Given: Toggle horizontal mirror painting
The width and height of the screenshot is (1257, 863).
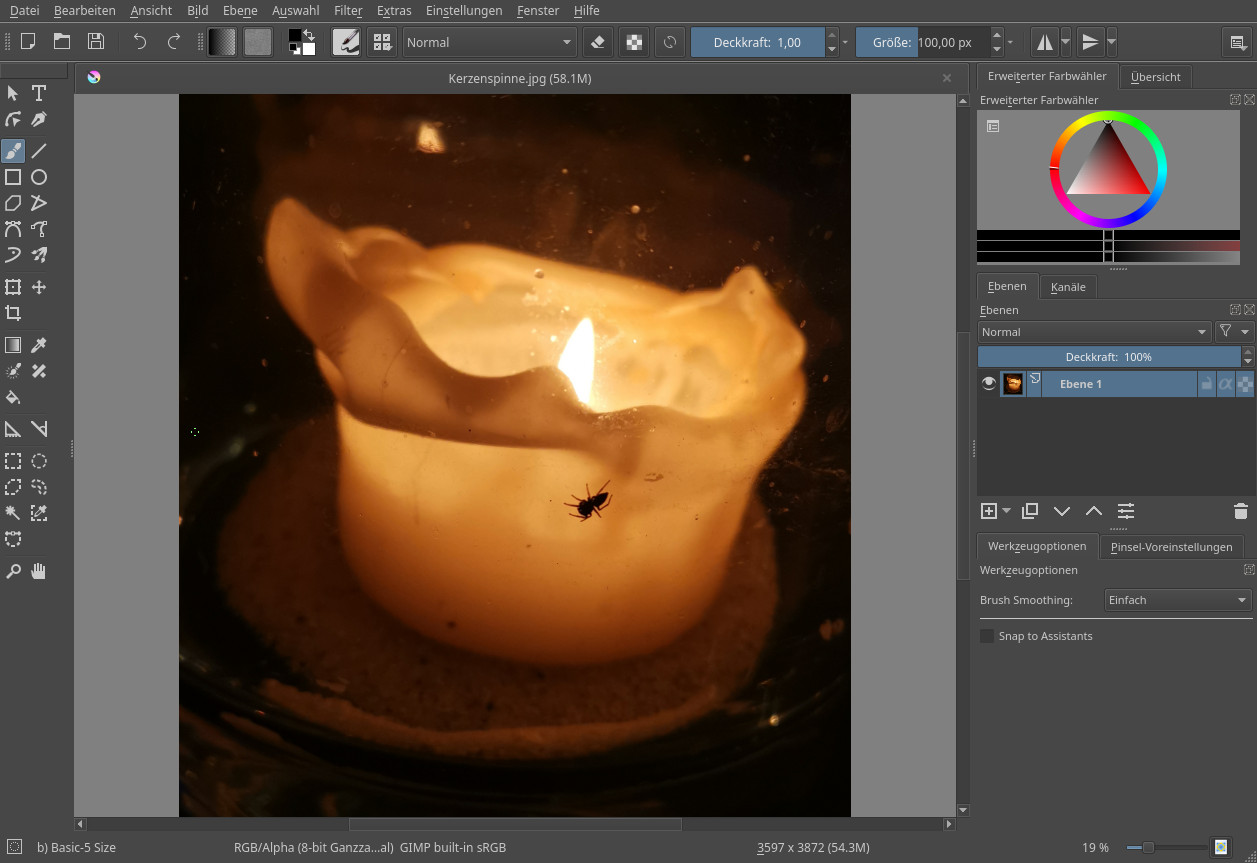Looking at the screenshot, I should [x=1044, y=42].
